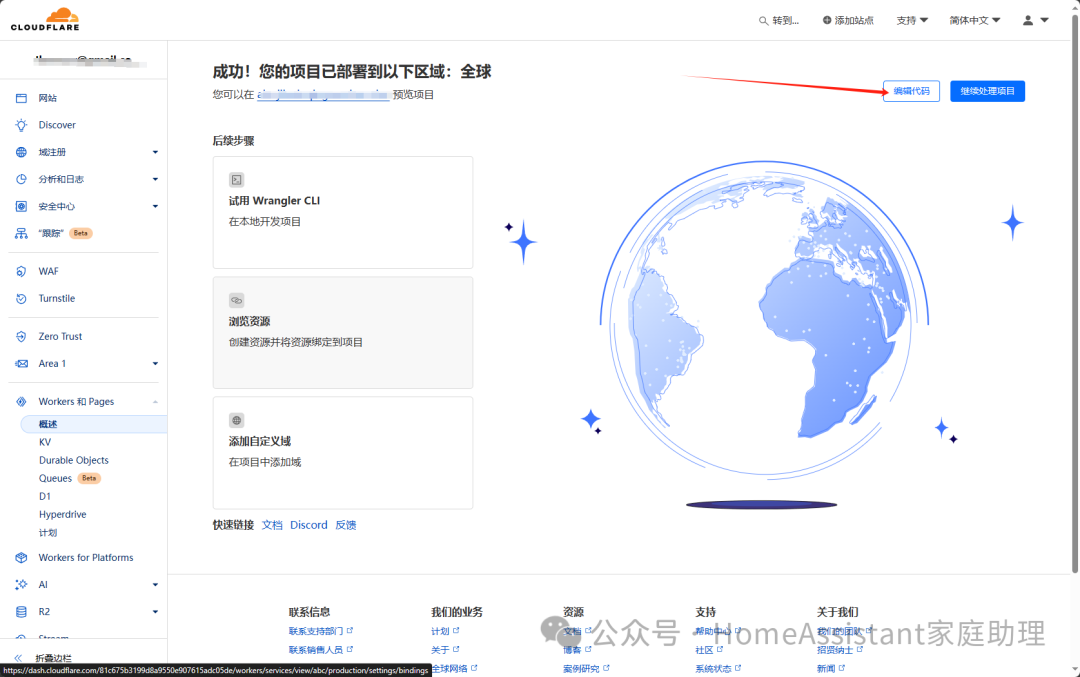Screen dimensions: 1080x677
Task: Click the 编辑代码 button
Action: 911,91
